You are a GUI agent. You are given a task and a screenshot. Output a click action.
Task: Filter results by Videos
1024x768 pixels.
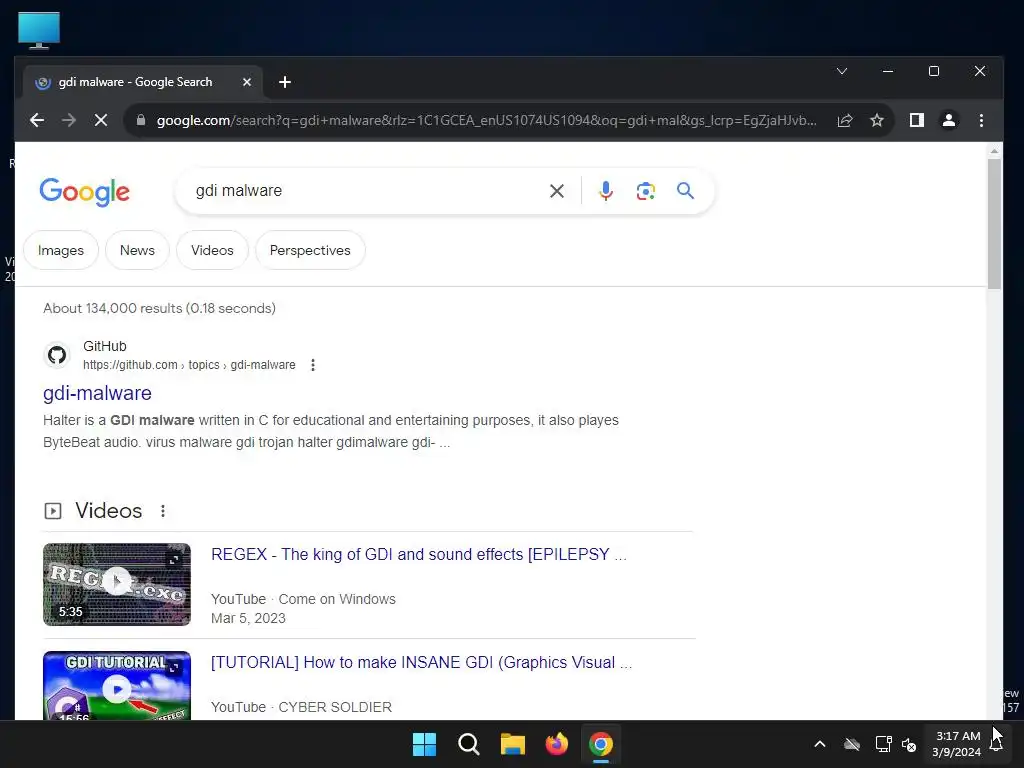(x=212, y=250)
